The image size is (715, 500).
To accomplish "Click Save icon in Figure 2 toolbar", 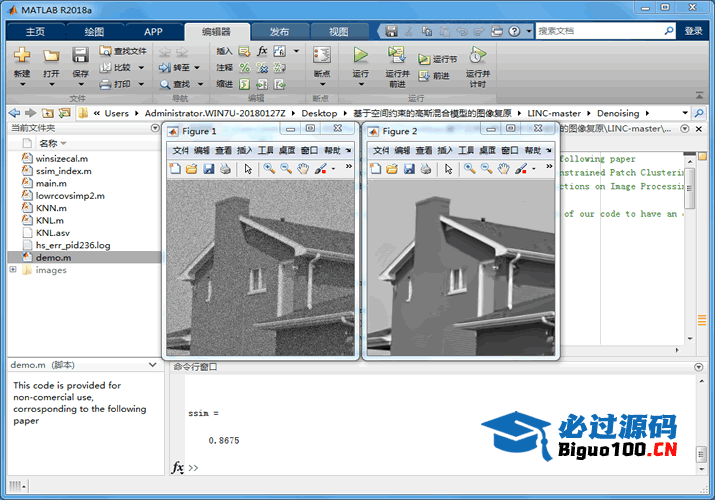I will (409, 169).
